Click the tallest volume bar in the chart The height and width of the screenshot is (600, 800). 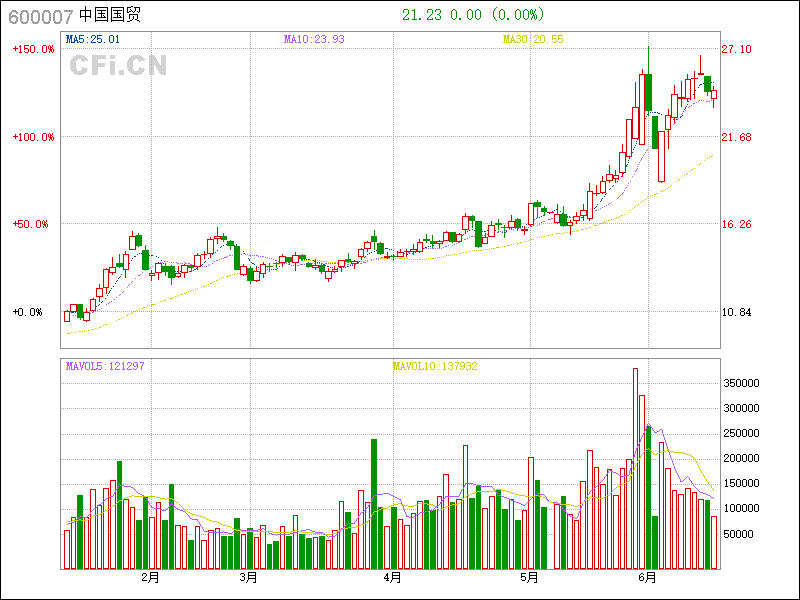pos(635,470)
